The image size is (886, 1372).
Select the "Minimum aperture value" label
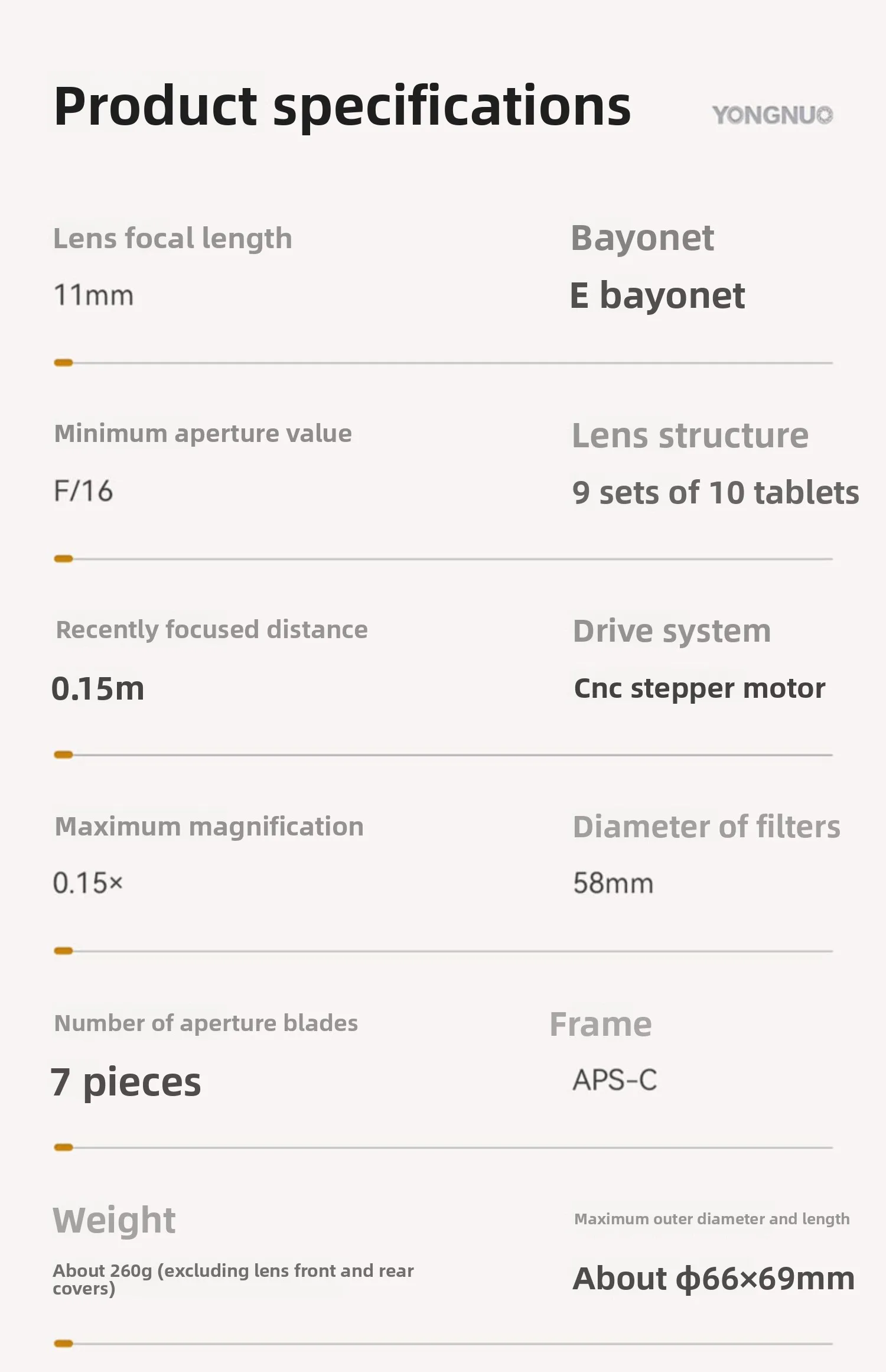pos(203,434)
